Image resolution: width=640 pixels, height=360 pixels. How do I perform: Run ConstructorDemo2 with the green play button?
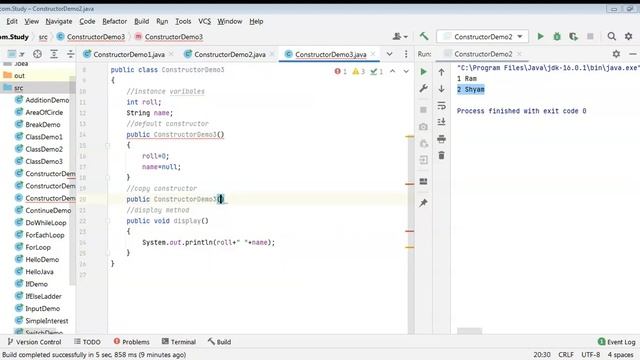tap(540, 36)
